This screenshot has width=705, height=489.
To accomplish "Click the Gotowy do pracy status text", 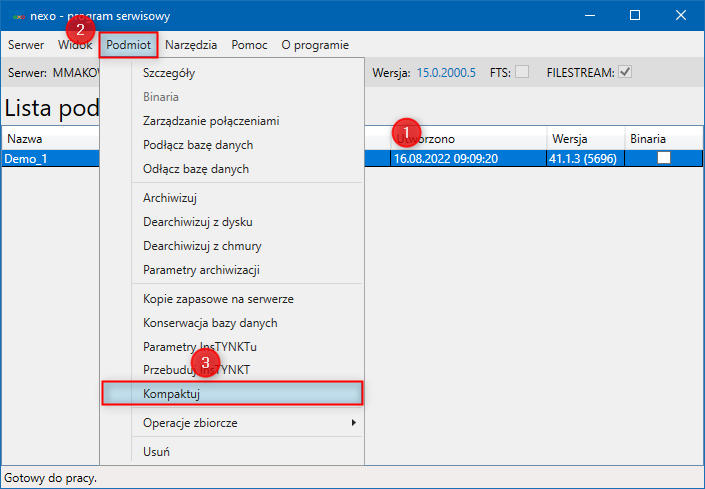I will [50, 478].
